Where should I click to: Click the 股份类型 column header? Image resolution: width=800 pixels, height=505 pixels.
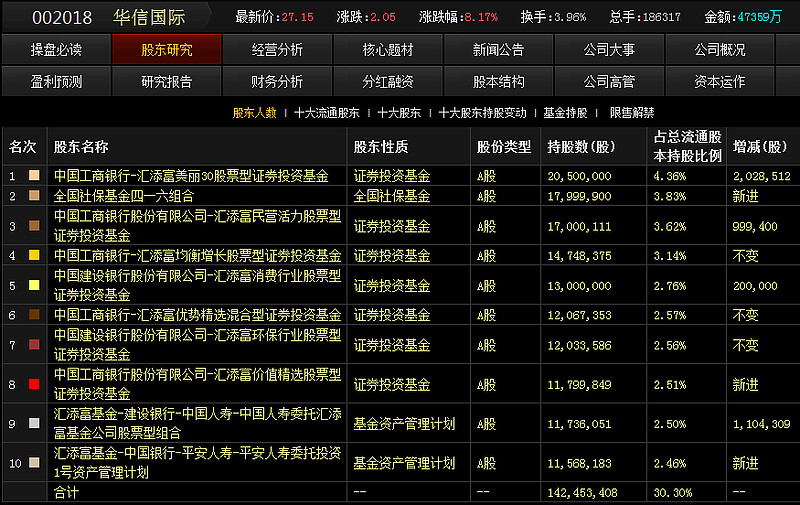[x=504, y=147]
